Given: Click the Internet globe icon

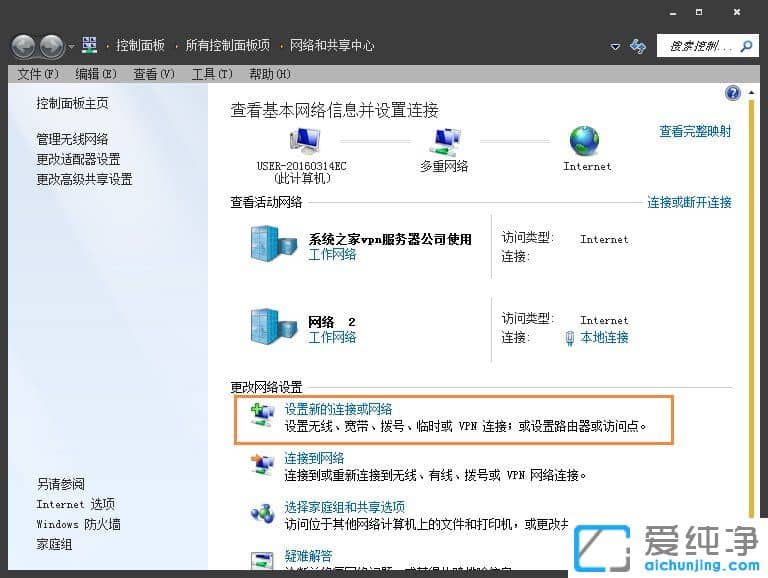Looking at the screenshot, I should (x=584, y=141).
